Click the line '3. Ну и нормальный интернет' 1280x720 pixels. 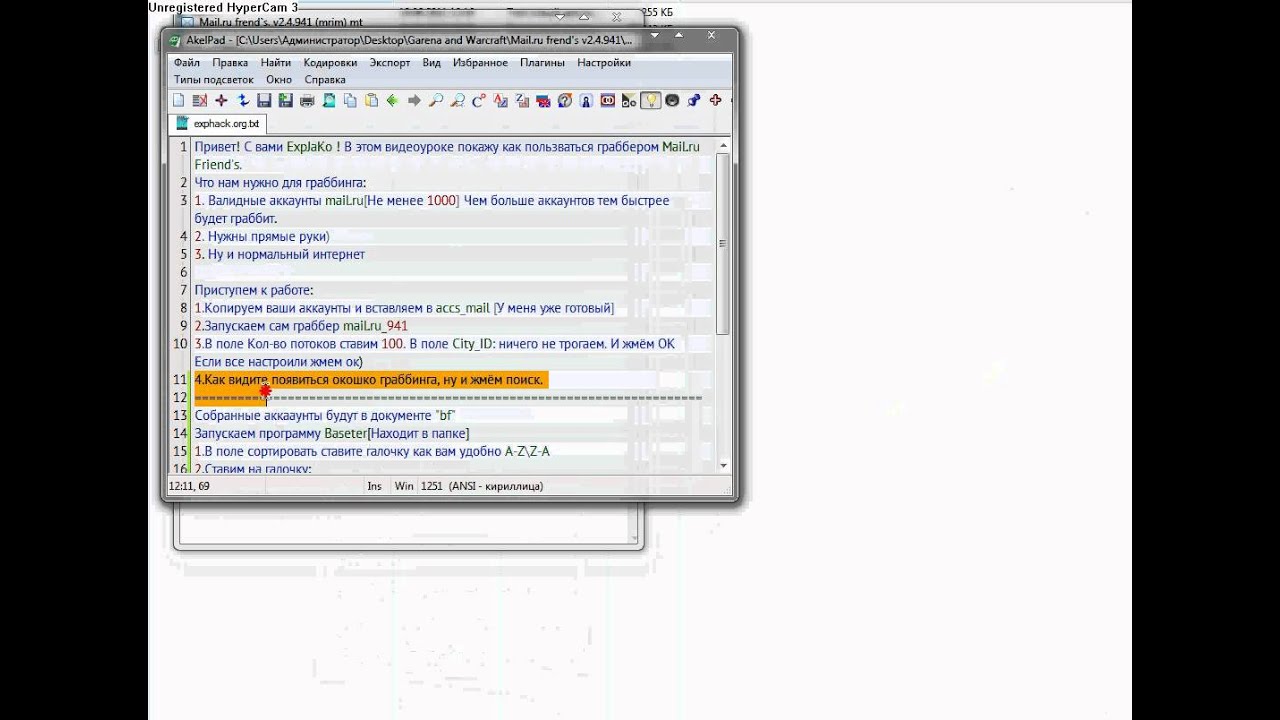pyautogui.click(x=279, y=254)
